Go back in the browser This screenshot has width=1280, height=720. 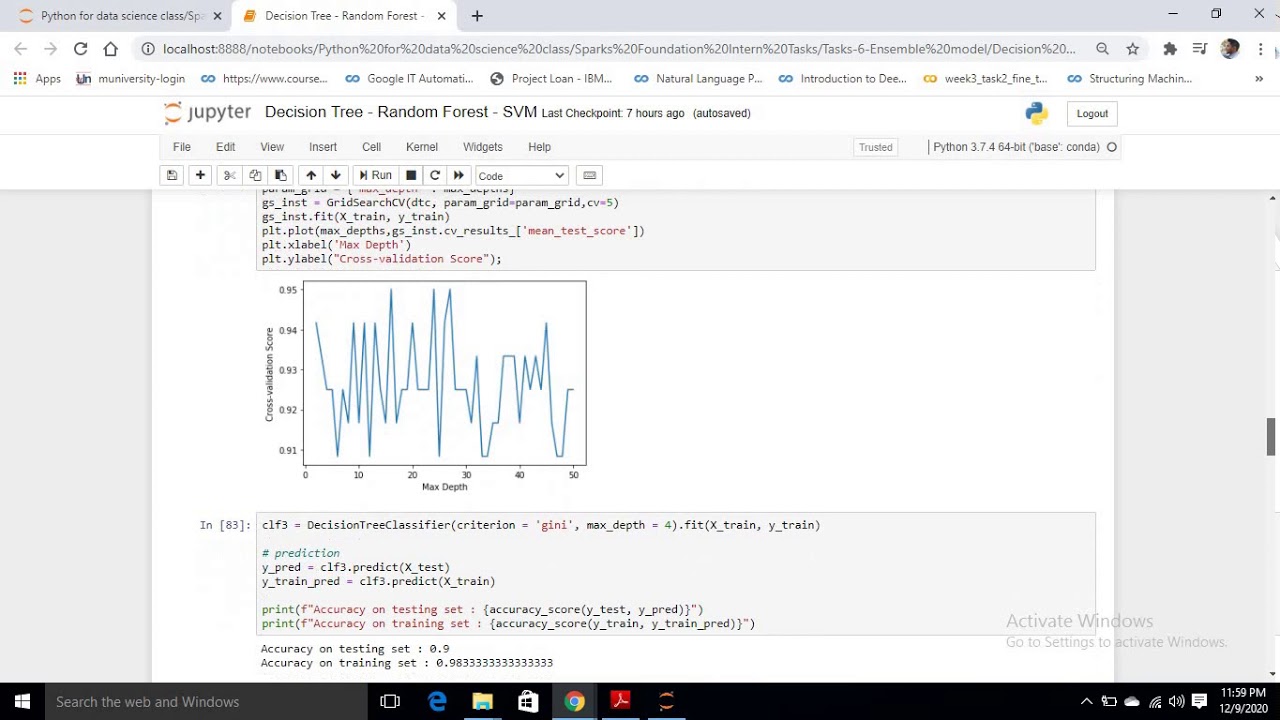pos(20,48)
